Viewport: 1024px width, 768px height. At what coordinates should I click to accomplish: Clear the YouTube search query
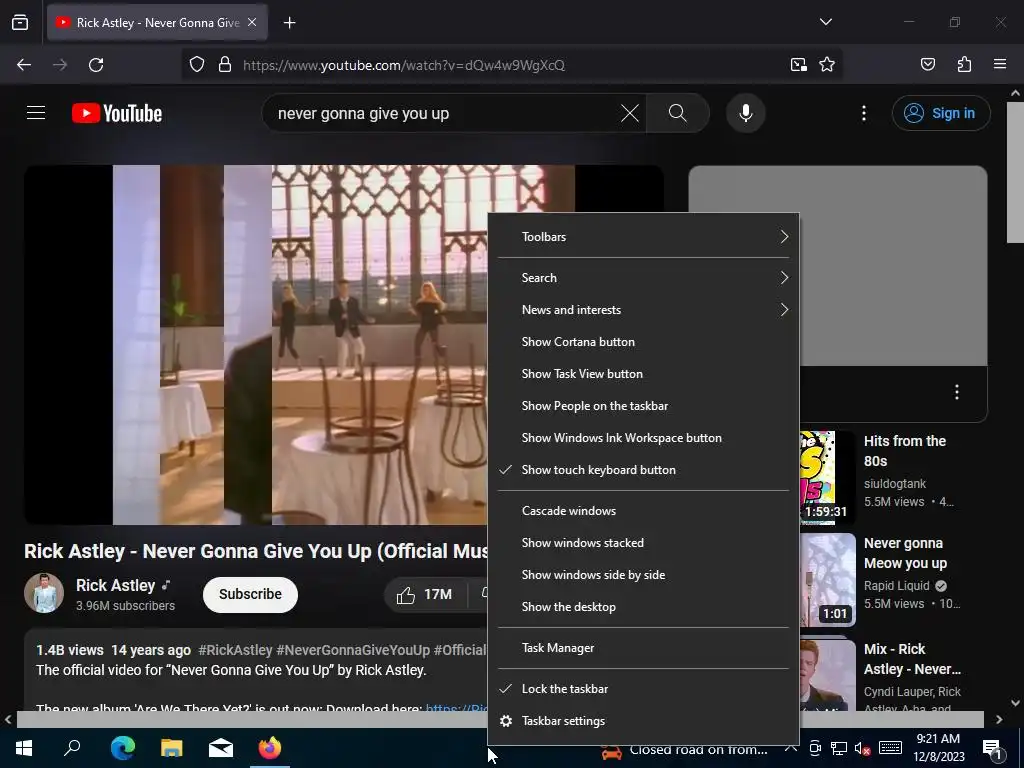[x=630, y=113]
